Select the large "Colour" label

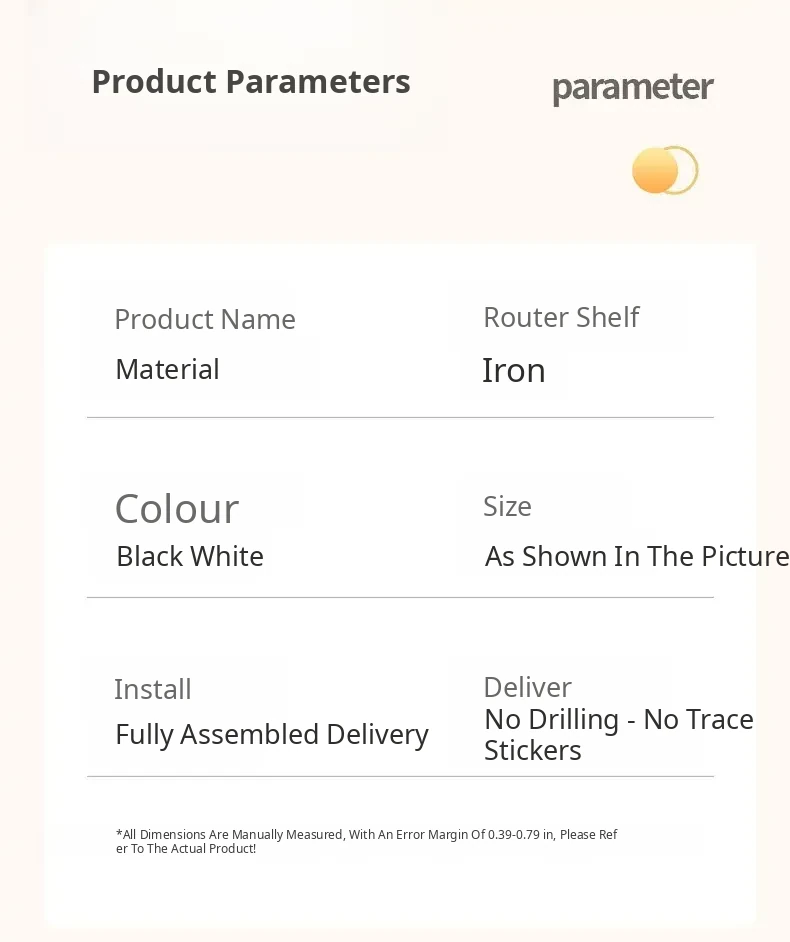pyautogui.click(x=177, y=509)
